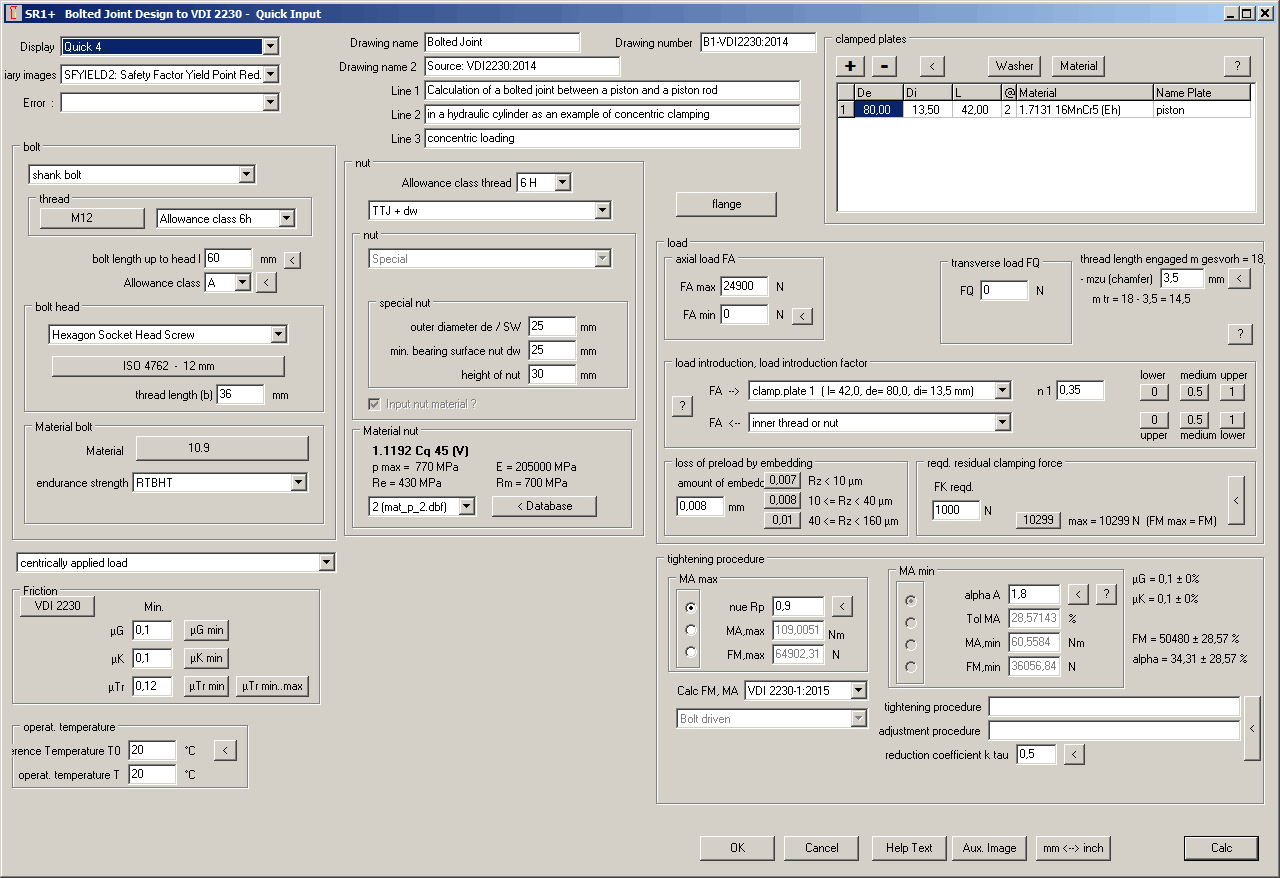1280x878 pixels.
Task: Select the nue Rp radio button
Action: tap(690, 607)
